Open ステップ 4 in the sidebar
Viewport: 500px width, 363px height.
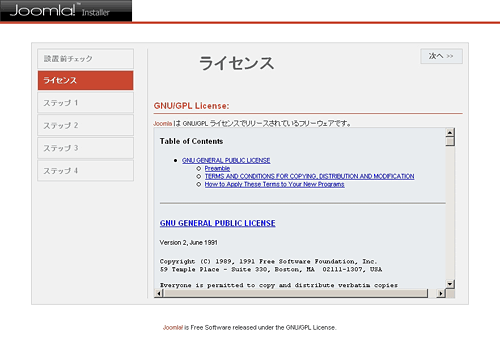[86, 171]
